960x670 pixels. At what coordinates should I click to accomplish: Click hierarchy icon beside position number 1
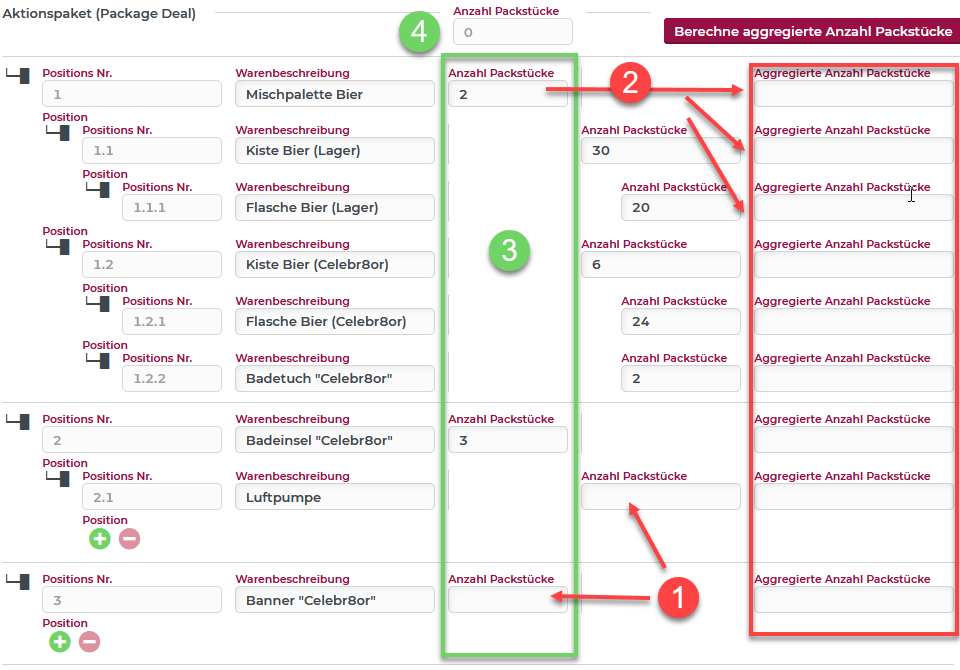click(x=19, y=75)
